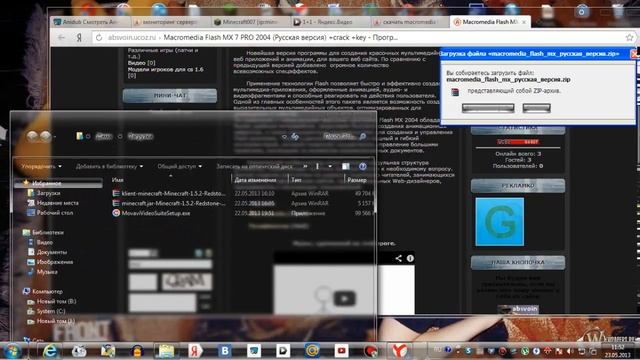Image resolution: width=640 pixels, height=360 pixels.
Task: Sort files by 'Дата изменения' column
Action: coord(256,180)
